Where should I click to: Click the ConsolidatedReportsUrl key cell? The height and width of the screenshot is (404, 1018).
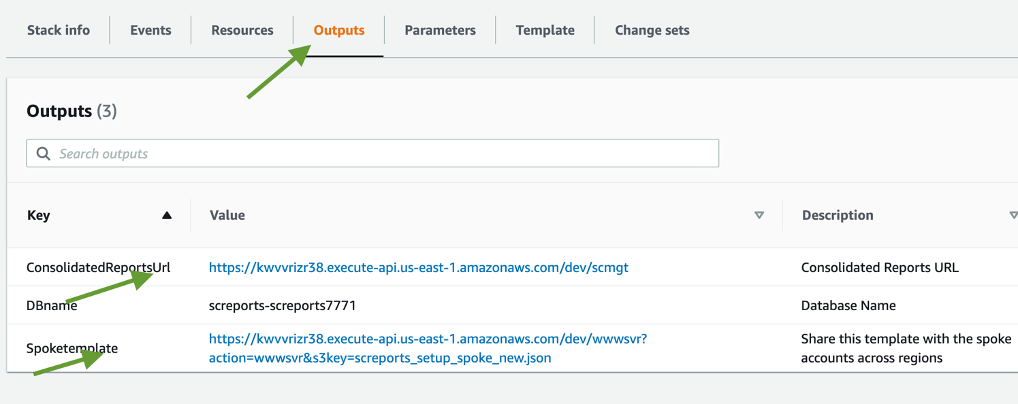coord(98,268)
